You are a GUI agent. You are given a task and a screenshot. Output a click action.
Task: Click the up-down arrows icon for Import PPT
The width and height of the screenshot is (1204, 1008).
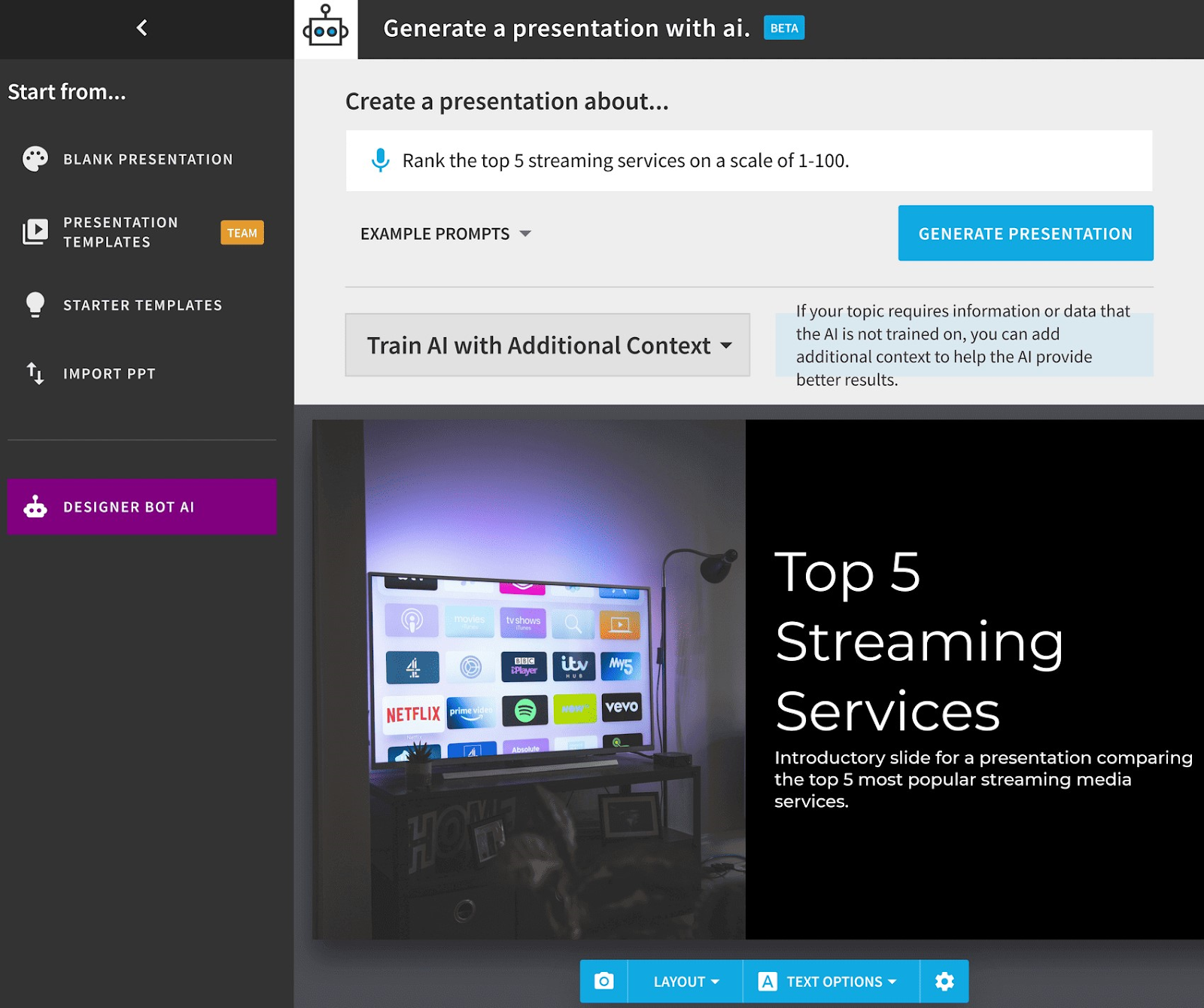click(x=34, y=373)
